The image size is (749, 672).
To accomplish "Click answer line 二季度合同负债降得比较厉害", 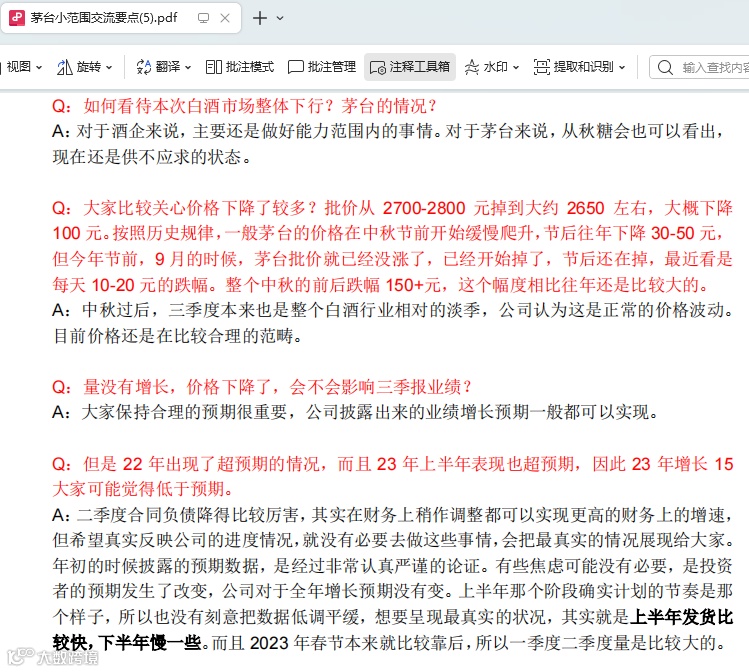I will tap(188, 515).
